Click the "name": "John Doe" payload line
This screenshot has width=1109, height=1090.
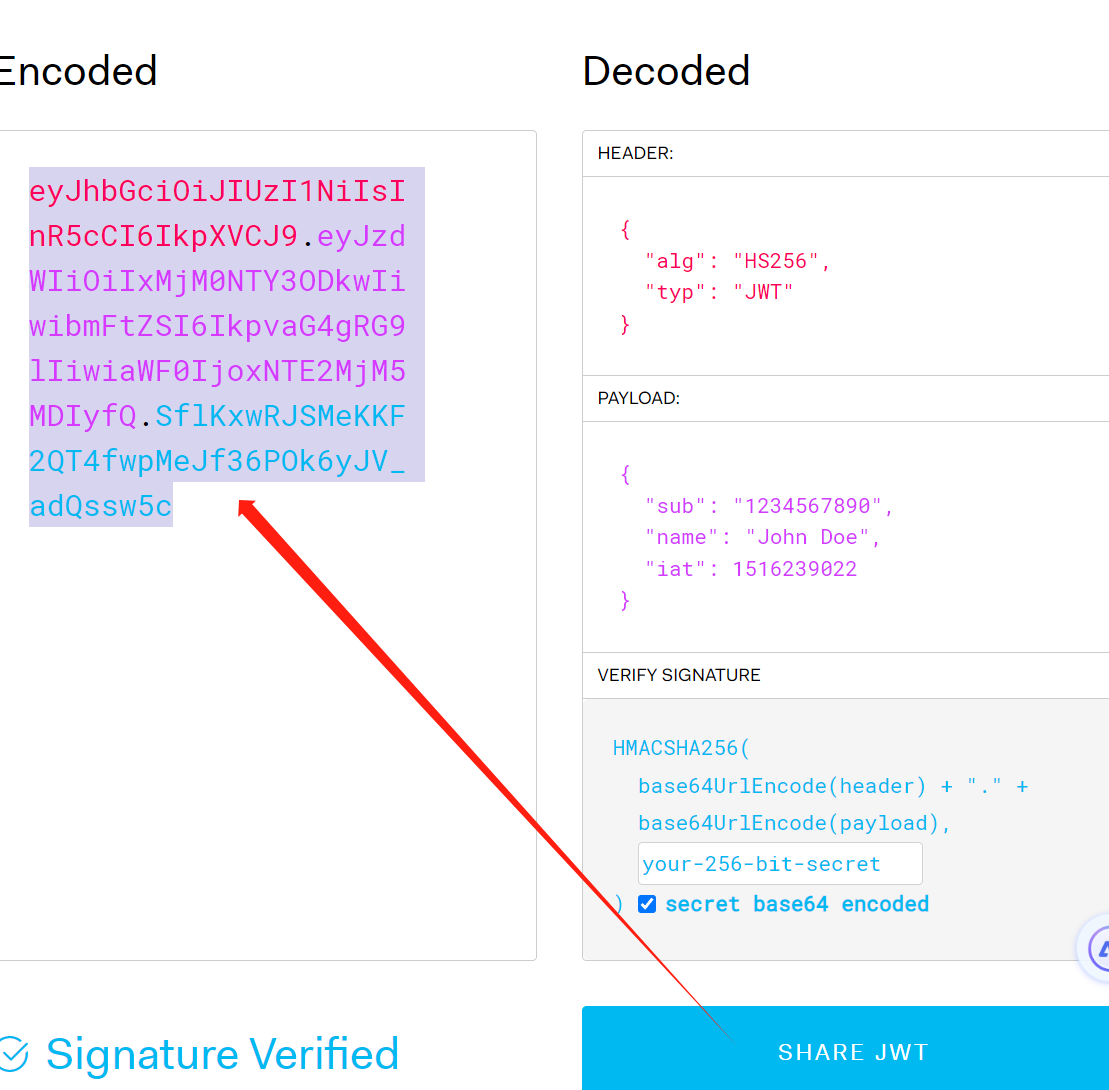click(x=762, y=538)
